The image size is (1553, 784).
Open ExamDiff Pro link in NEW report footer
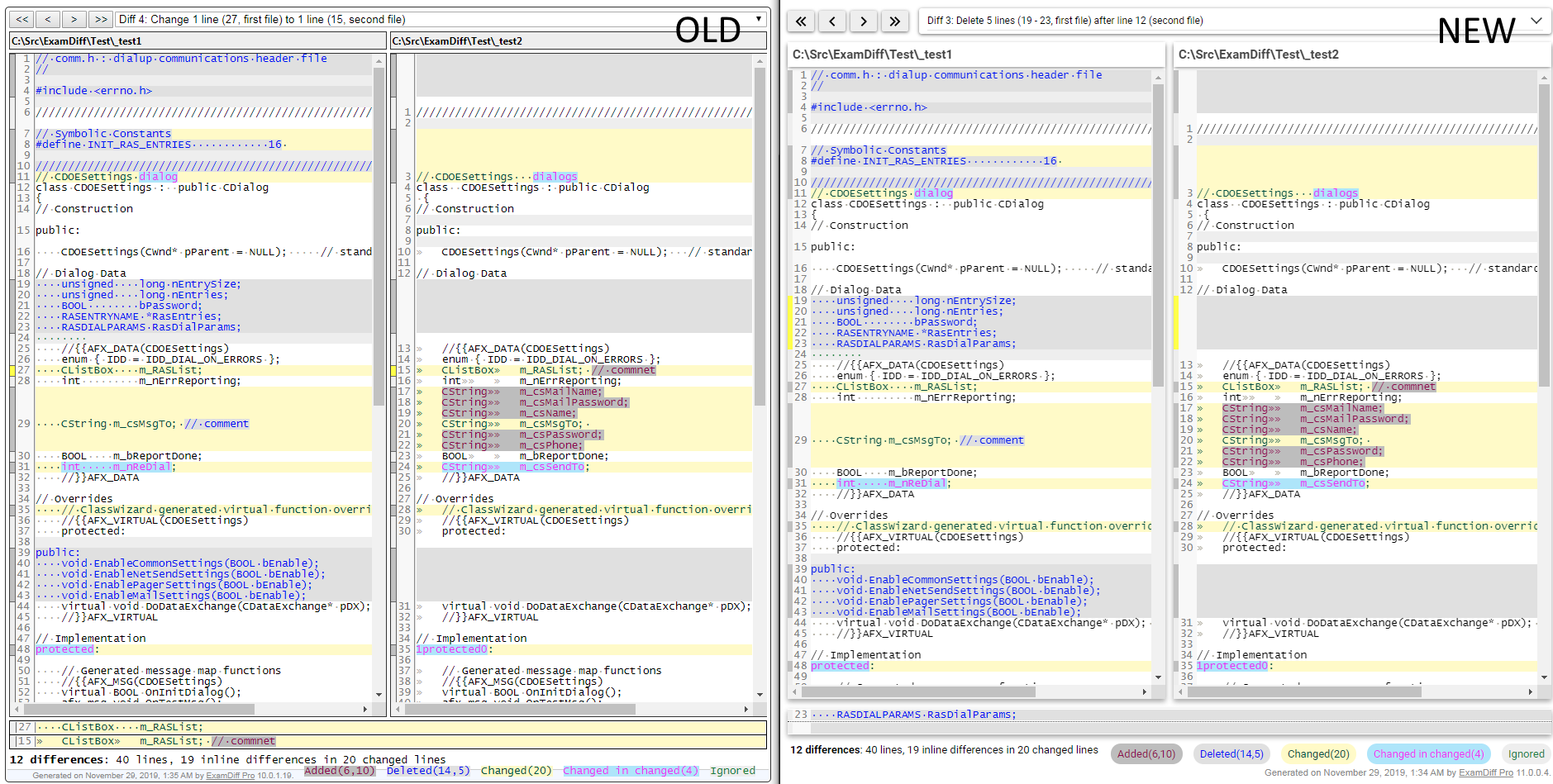1486,772
